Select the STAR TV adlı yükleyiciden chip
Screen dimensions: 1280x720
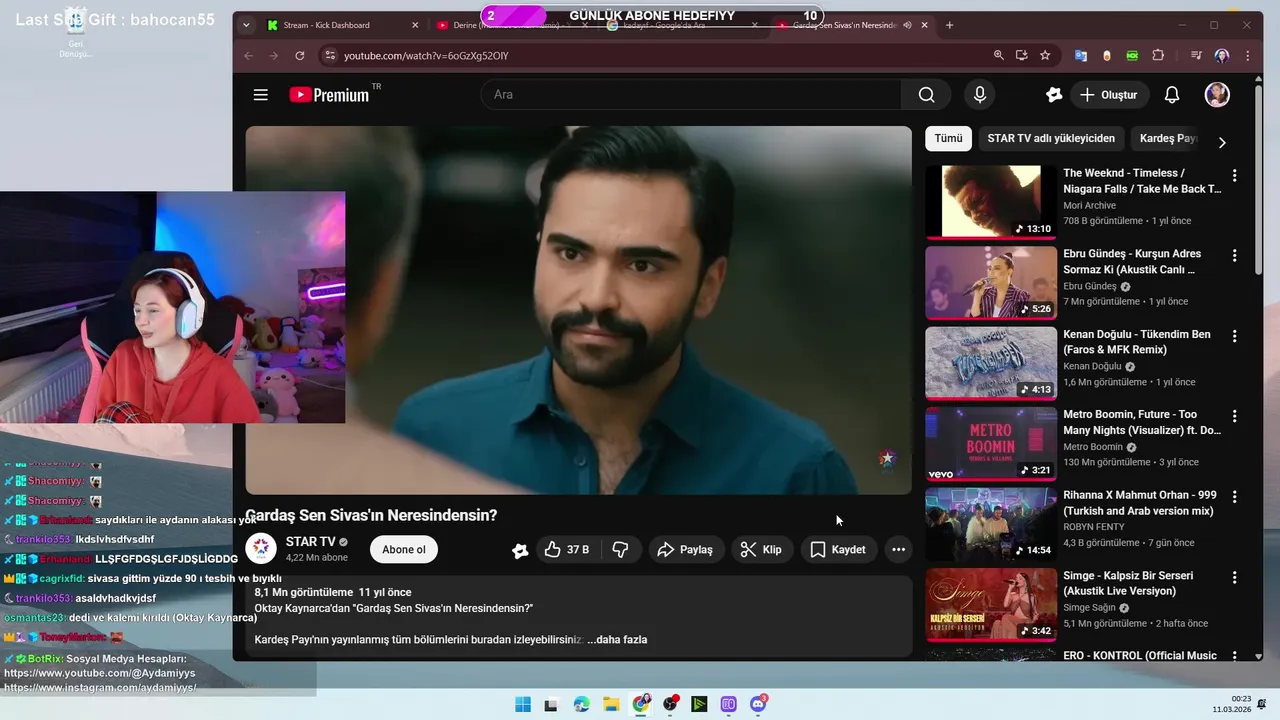pos(1050,139)
